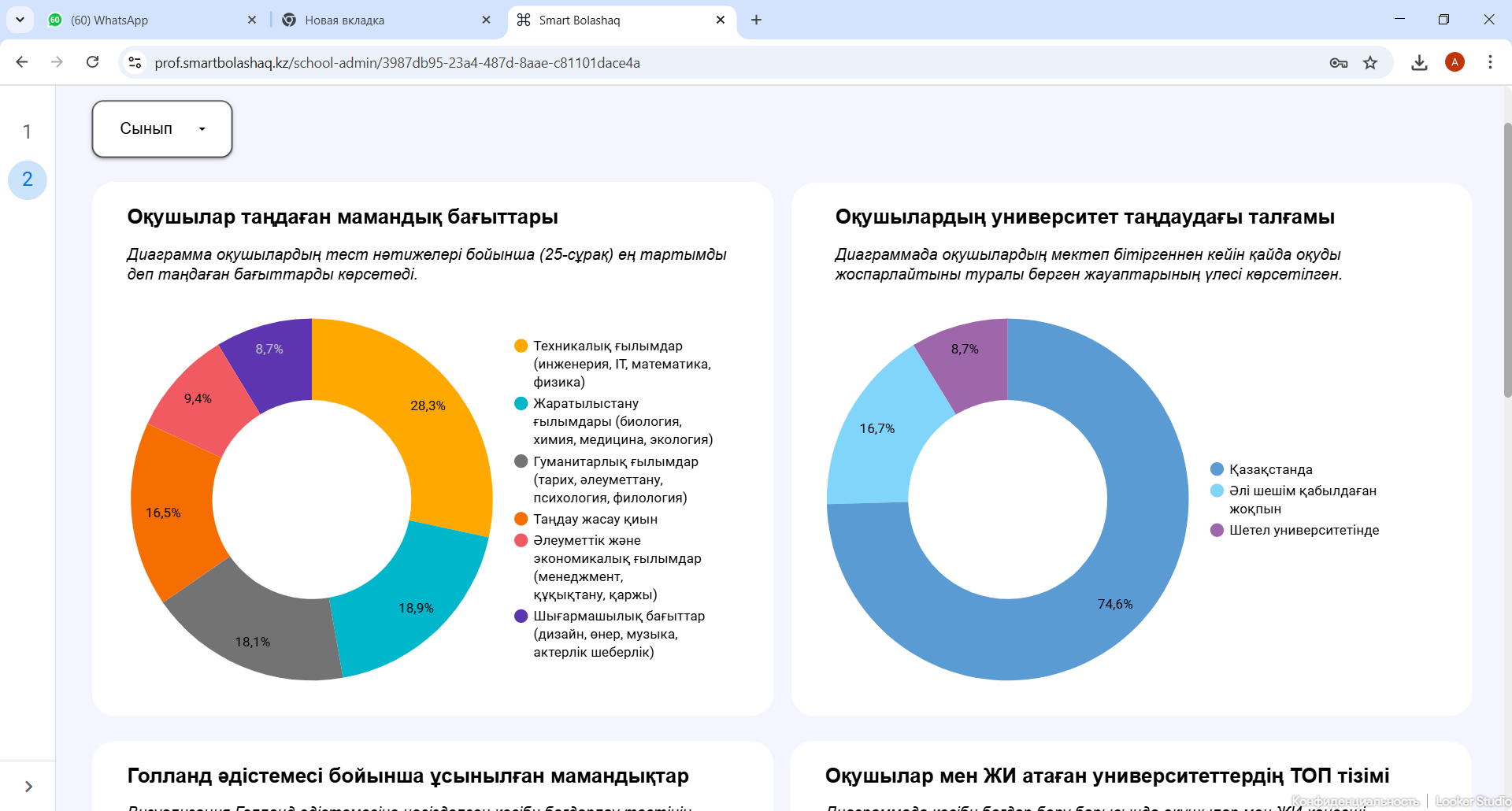
Task: Reload the page with the refresh icon
Action: click(x=92, y=62)
